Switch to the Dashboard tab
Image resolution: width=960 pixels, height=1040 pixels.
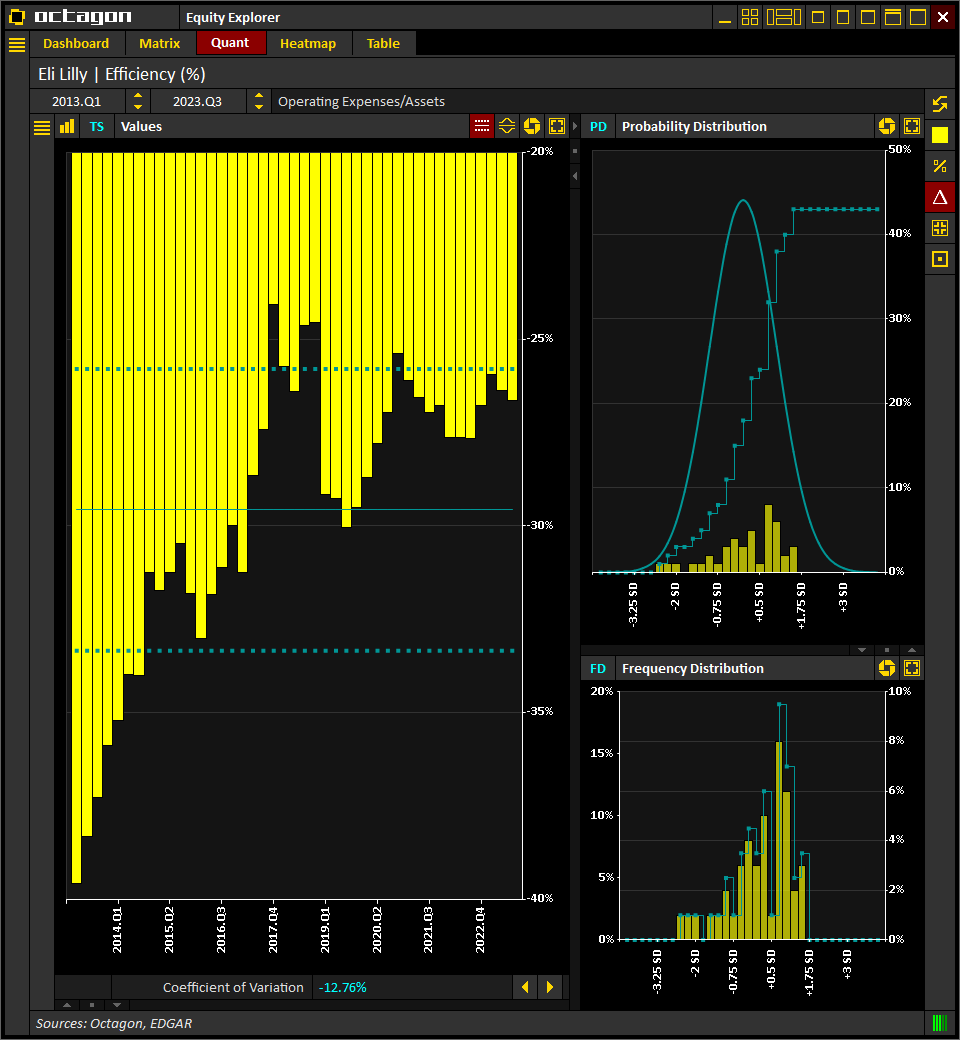click(76, 43)
